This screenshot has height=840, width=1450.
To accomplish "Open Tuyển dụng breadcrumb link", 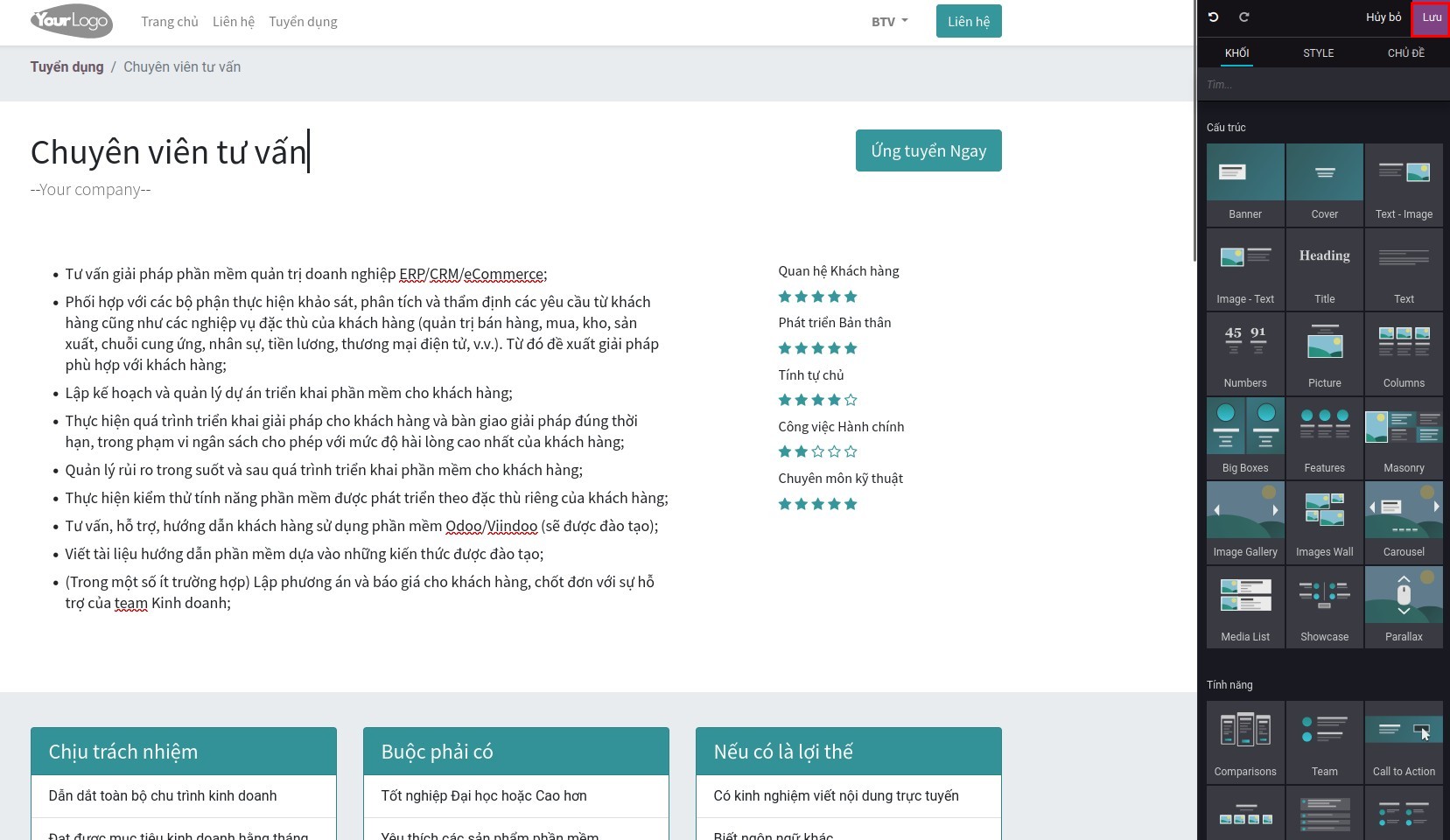I will tap(67, 67).
